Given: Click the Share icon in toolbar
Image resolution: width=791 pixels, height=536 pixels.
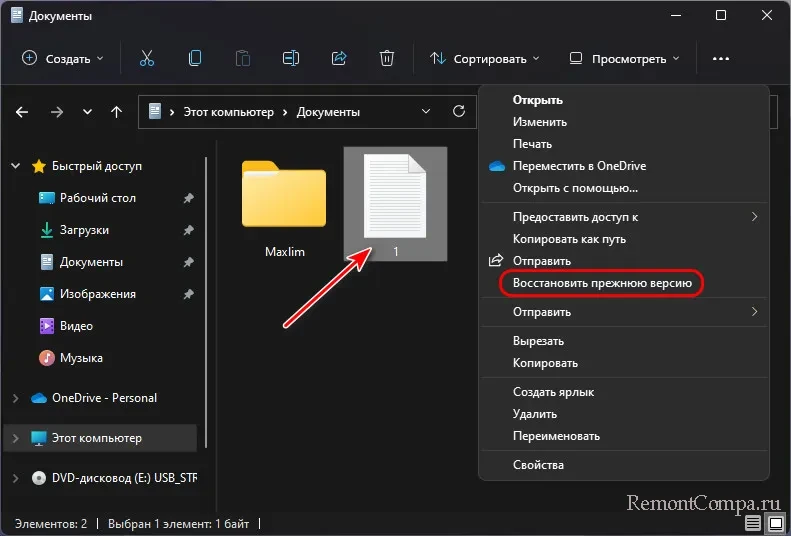Looking at the screenshot, I should 338,59.
